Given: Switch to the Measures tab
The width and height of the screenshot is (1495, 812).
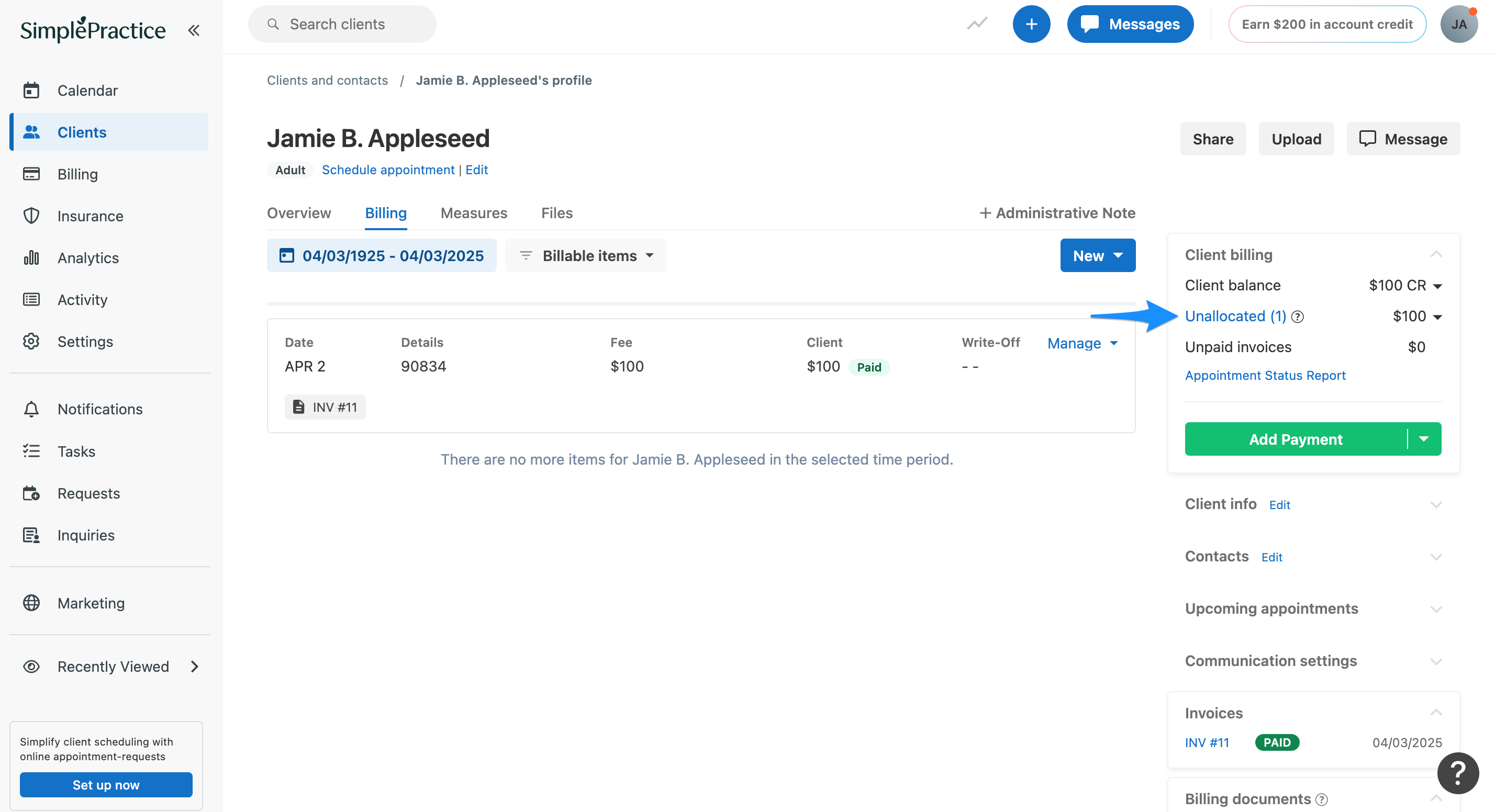Looking at the screenshot, I should 474,213.
